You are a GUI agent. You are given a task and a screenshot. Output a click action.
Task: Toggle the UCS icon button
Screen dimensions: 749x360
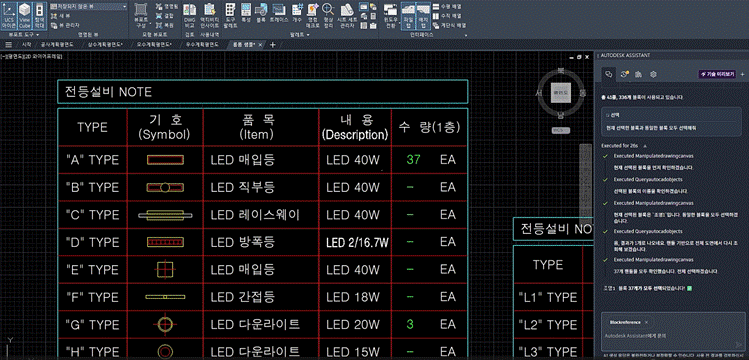point(9,16)
